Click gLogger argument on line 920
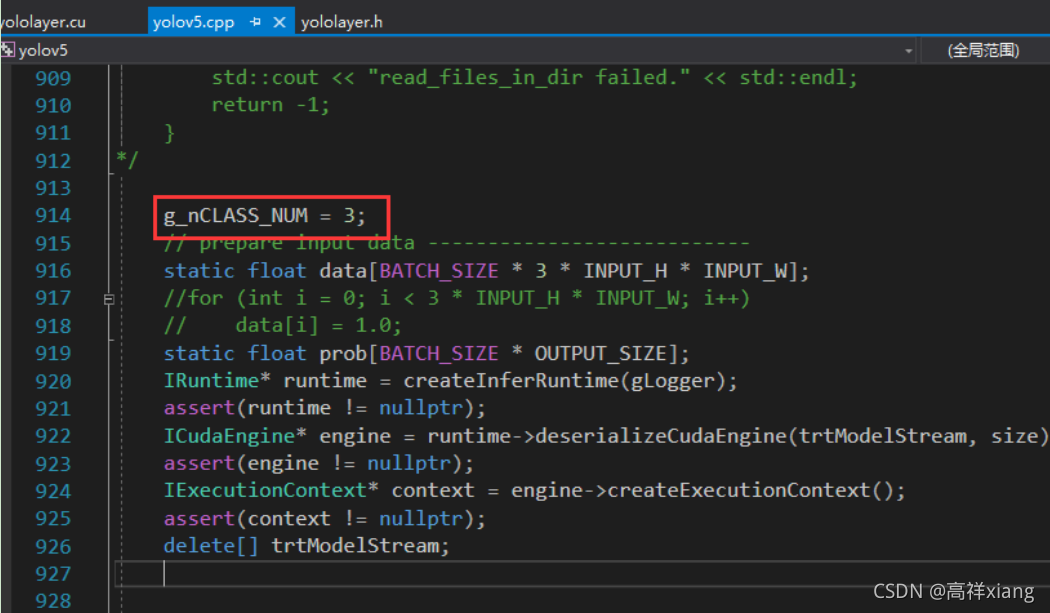Image resolution: width=1050 pixels, height=613 pixels. click(x=672, y=381)
